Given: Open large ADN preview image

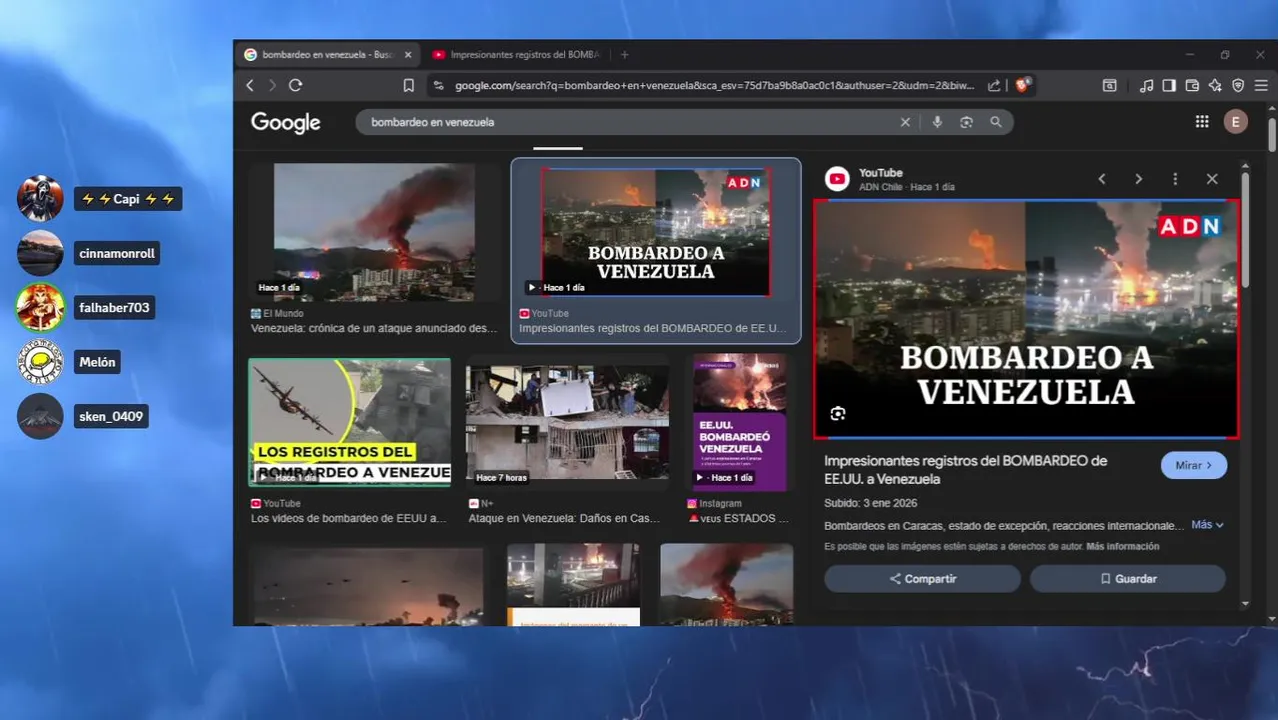Looking at the screenshot, I should pos(1026,319).
